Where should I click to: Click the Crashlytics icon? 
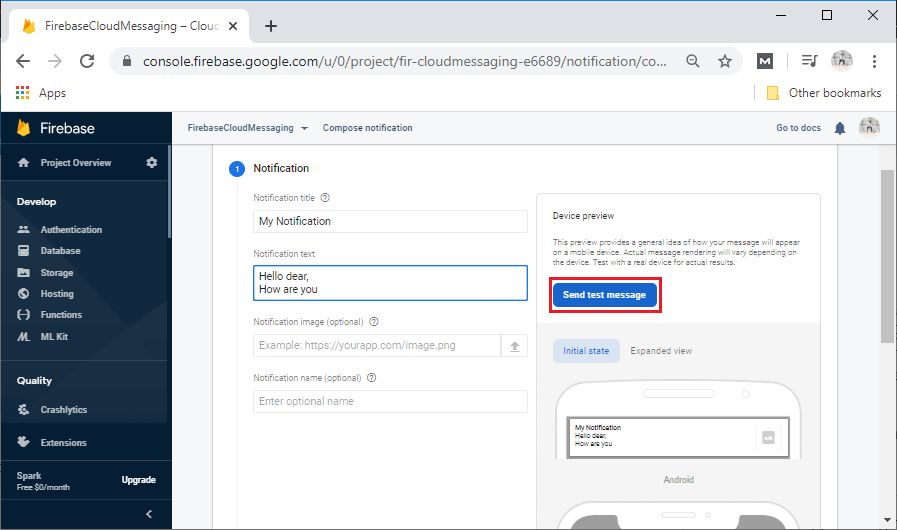pos(23,409)
